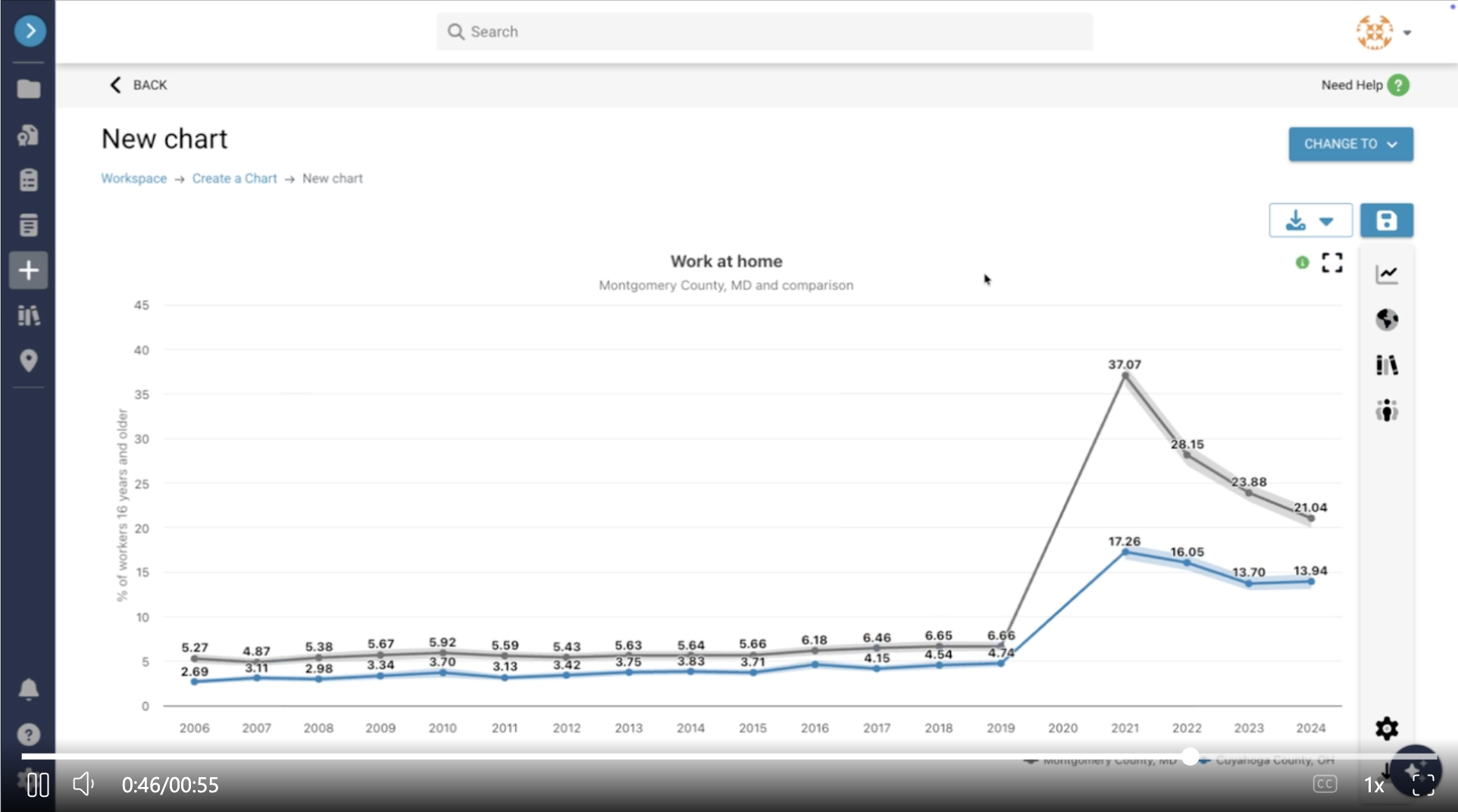The image size is (1458, 812).
Task: Click the video progress bar handle
Action: click(x=1190, y=757)
